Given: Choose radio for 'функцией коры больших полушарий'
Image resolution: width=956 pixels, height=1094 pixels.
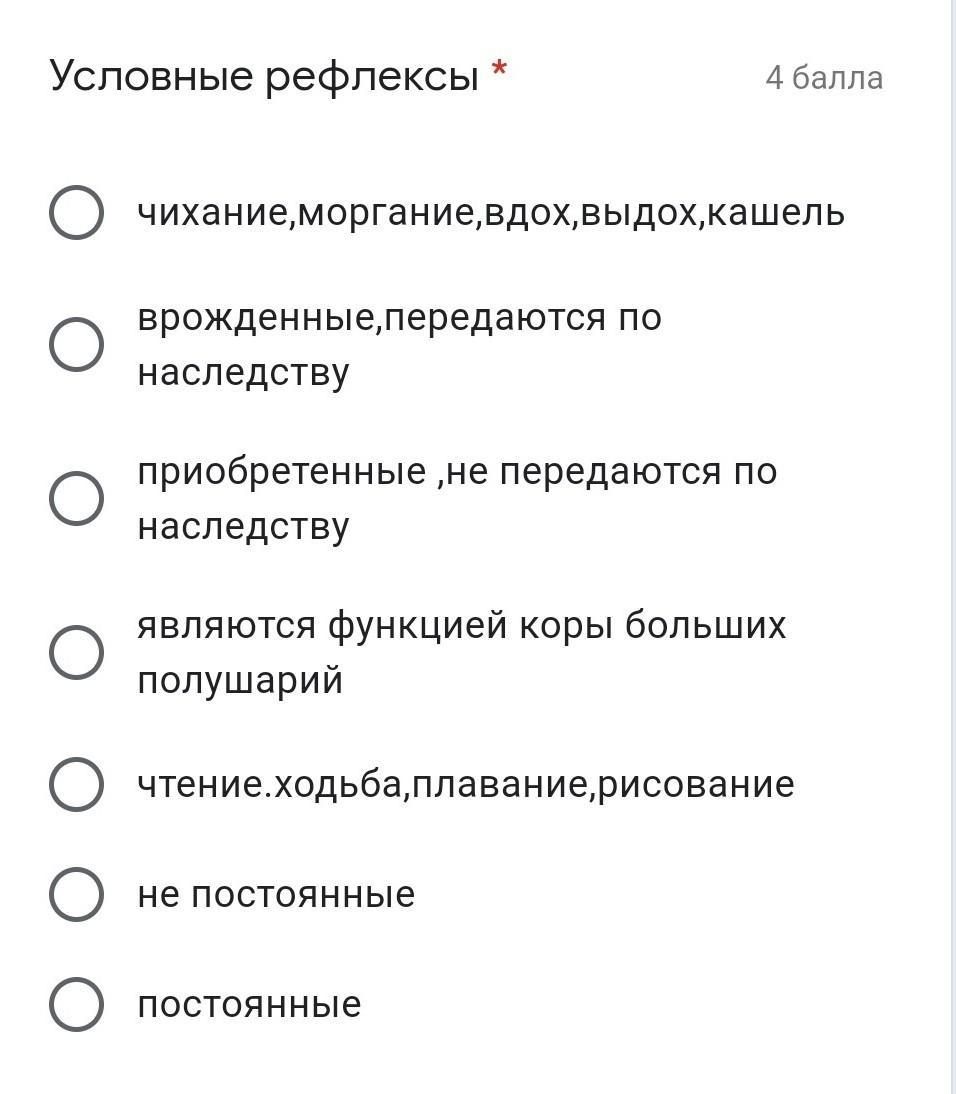Looking at the screenshot, I should (76, 652).
